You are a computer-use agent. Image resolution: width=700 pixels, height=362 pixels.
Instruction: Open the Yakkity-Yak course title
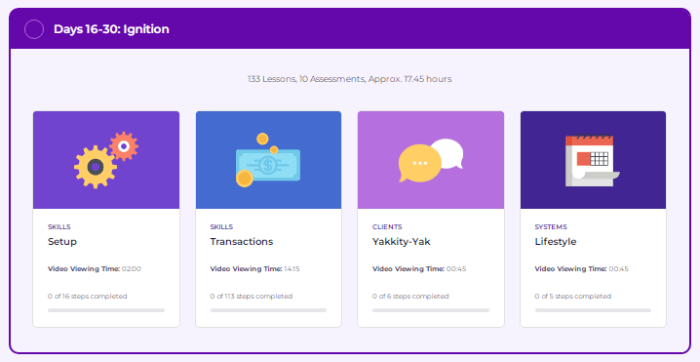point(401,241)
